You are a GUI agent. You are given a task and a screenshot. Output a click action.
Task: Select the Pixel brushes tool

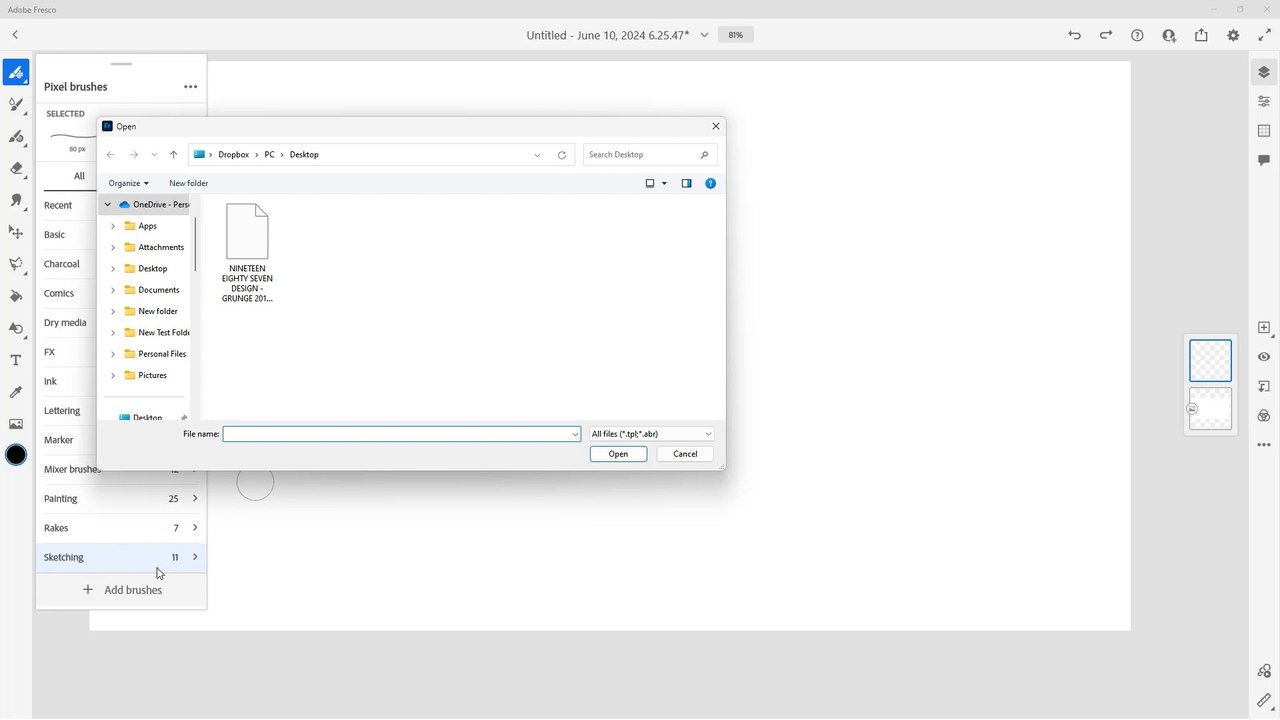pyautogui.click(x=16, y=73)
